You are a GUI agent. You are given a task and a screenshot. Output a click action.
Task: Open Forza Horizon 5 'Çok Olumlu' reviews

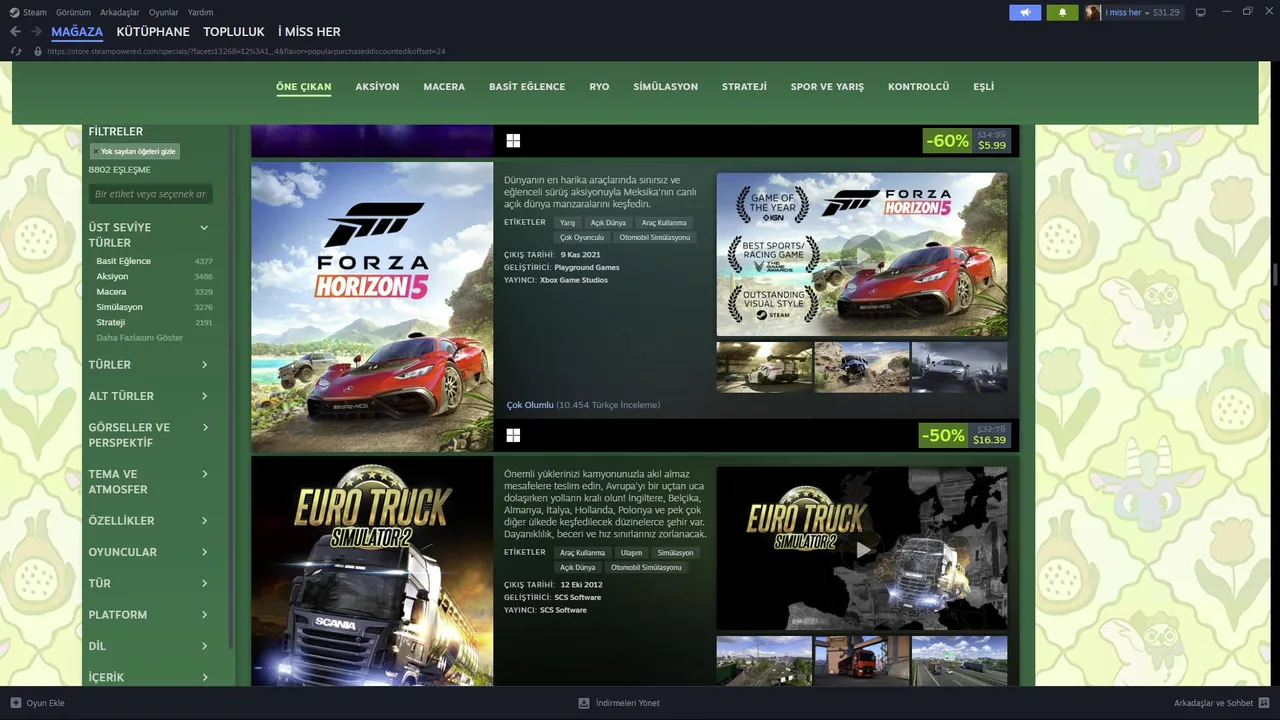point(530,405)
